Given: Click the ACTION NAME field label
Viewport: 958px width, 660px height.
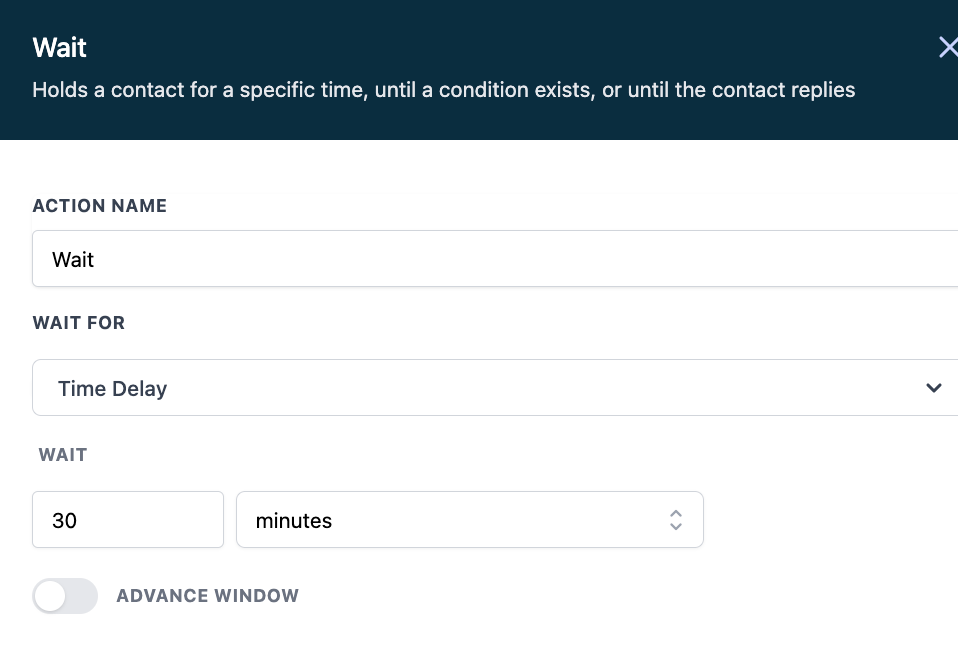Looking at the screenshot, I should coord(99,206).
